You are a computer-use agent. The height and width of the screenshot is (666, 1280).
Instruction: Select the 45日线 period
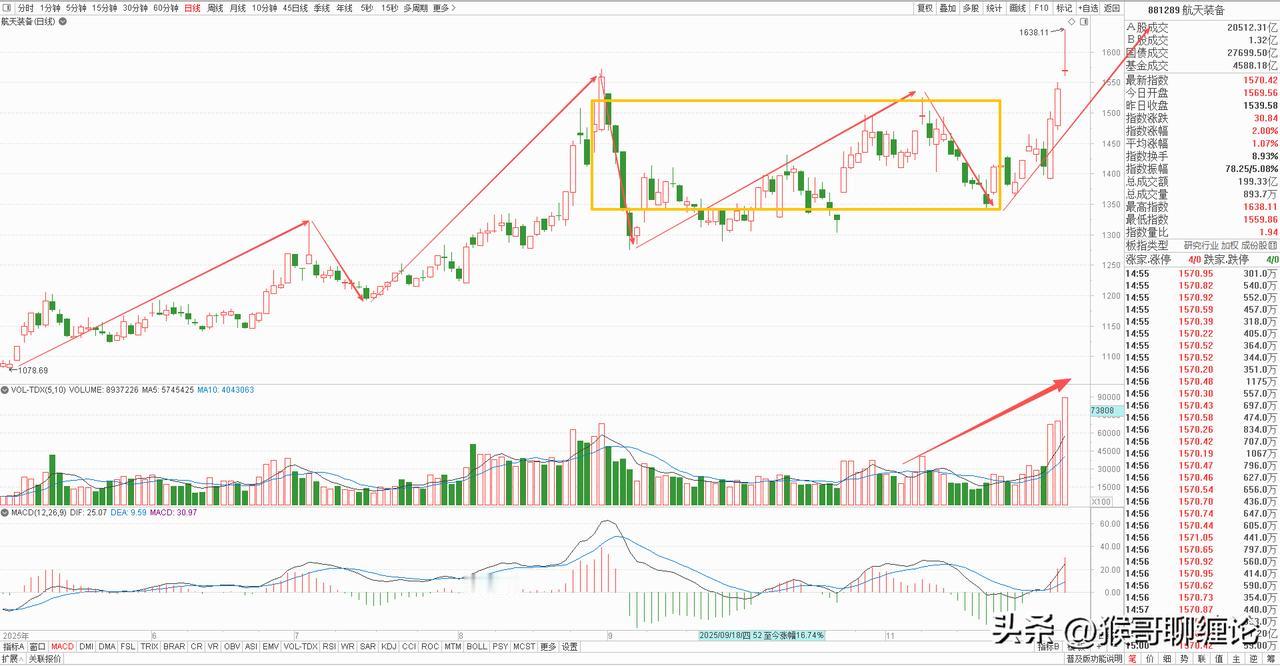click(x=295, y=8)
